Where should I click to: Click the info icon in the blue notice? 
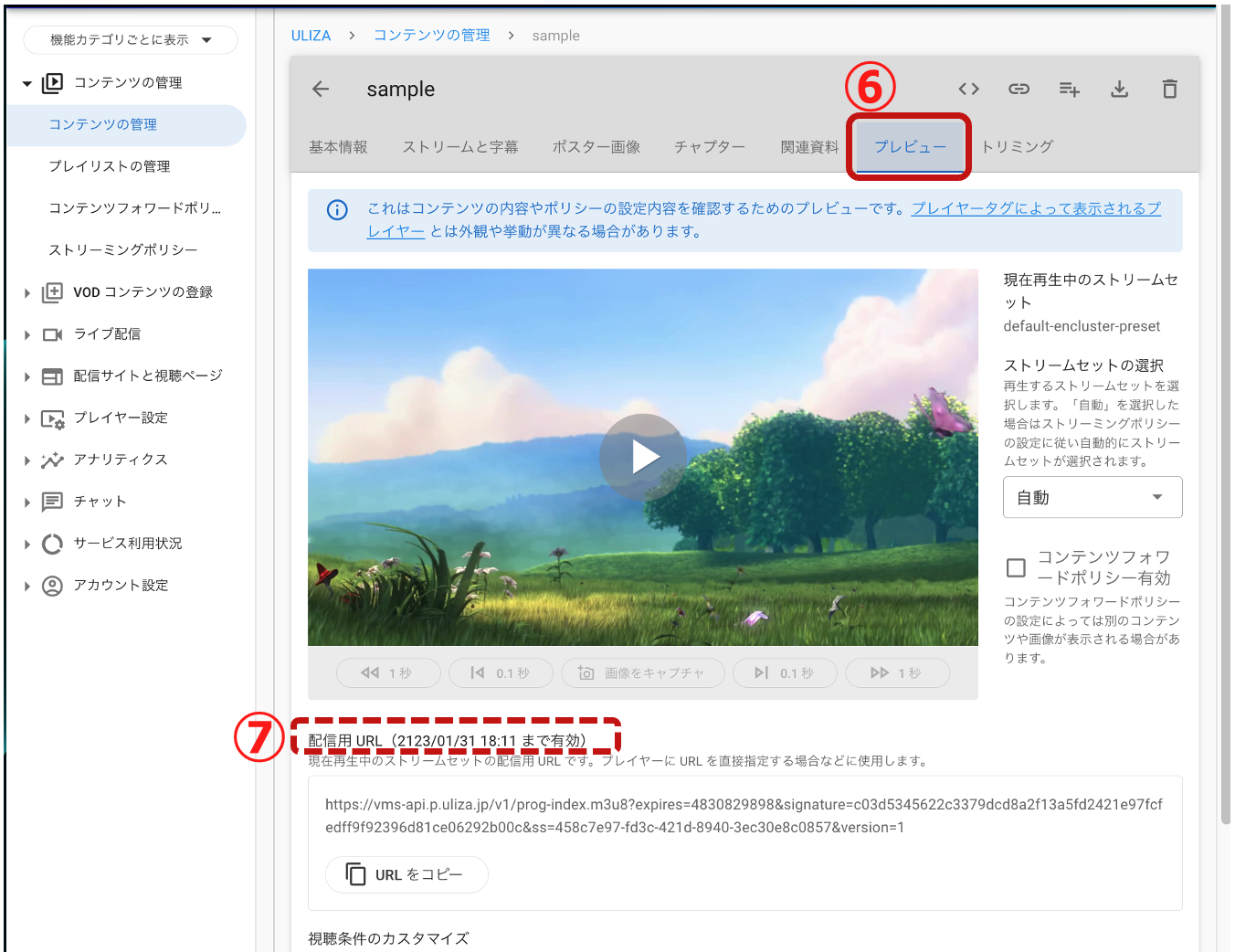pyautogui.click(x=337, y=210)
